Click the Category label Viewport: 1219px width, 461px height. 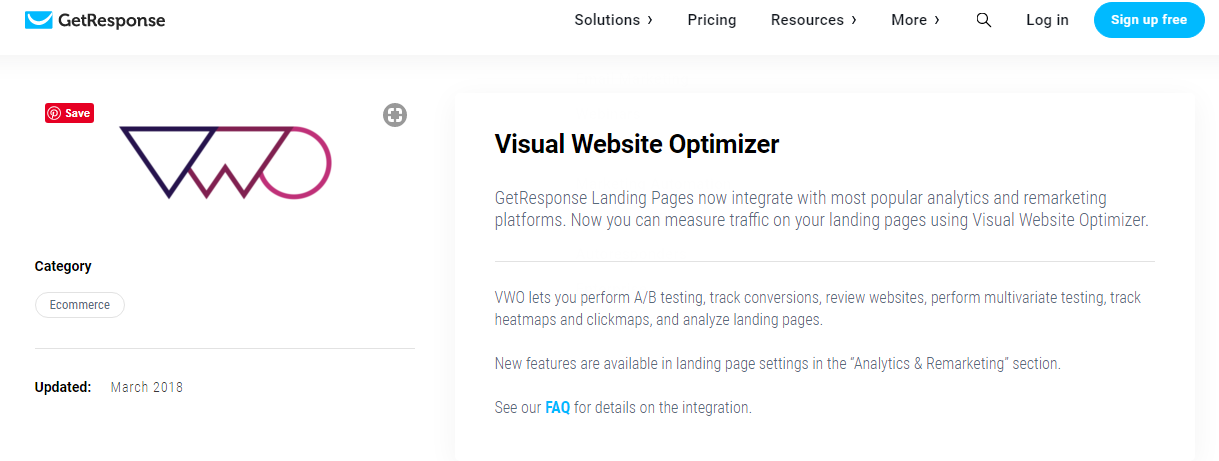63,266
